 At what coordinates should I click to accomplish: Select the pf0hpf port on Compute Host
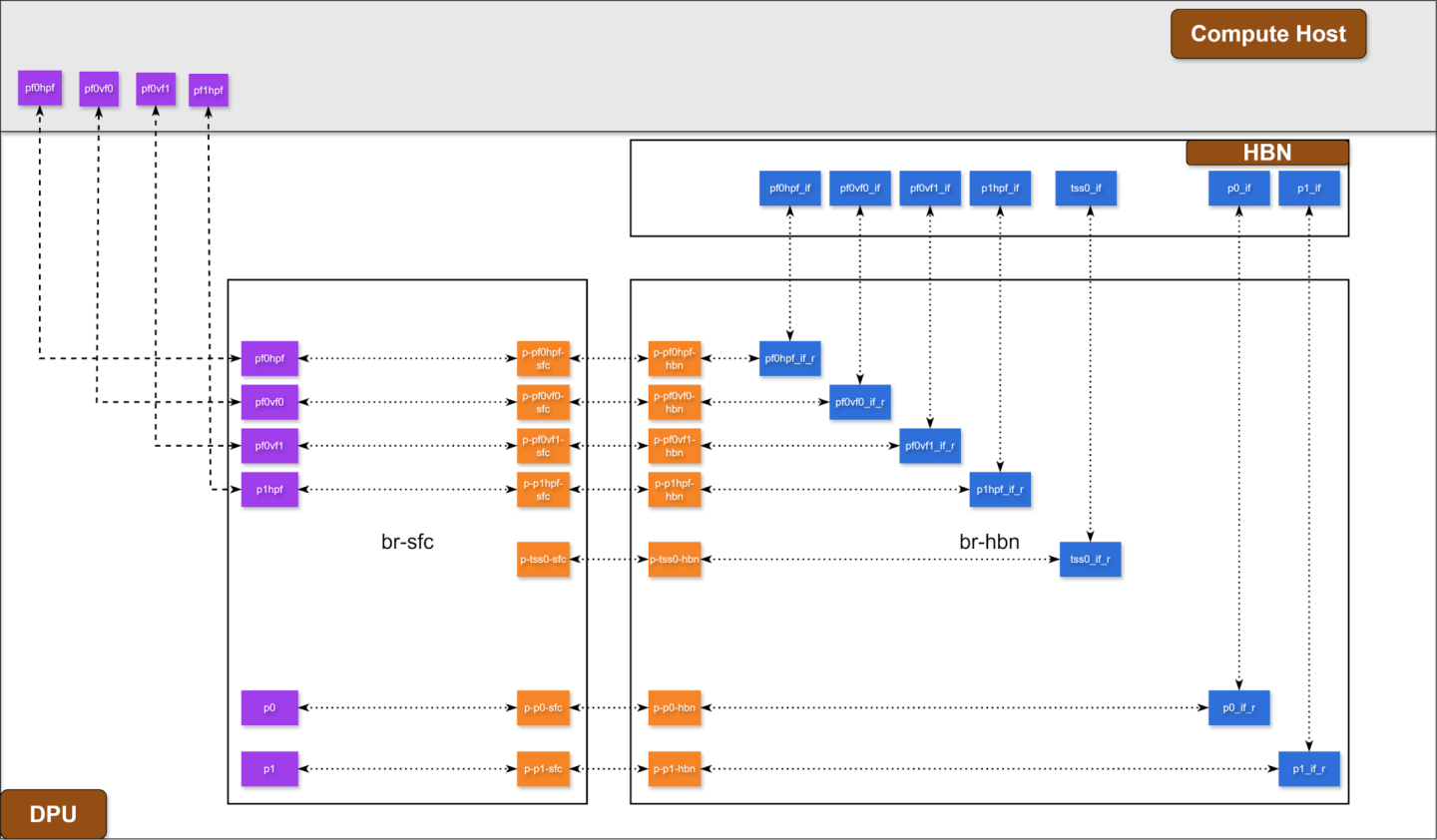tap(39, 87)
